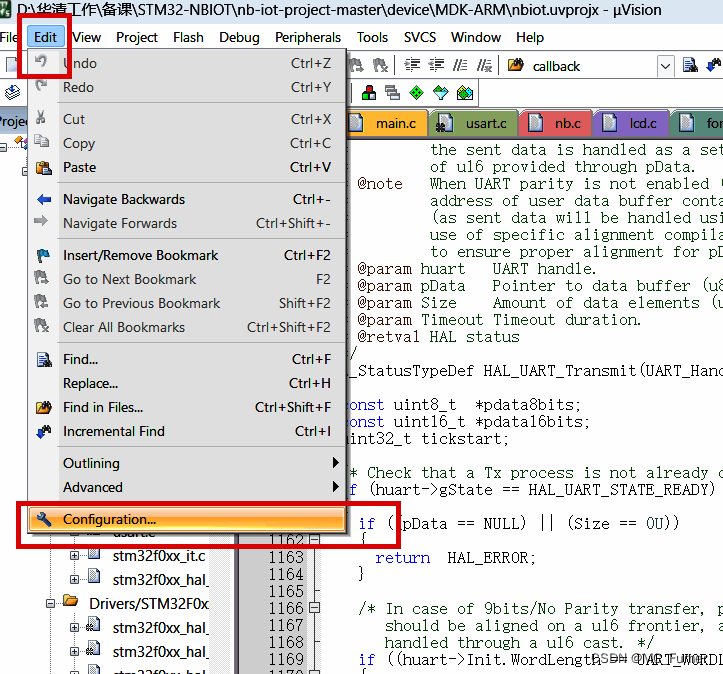
Task: Open the Debug menu in menu bar
Action: [x=239, y=37]
